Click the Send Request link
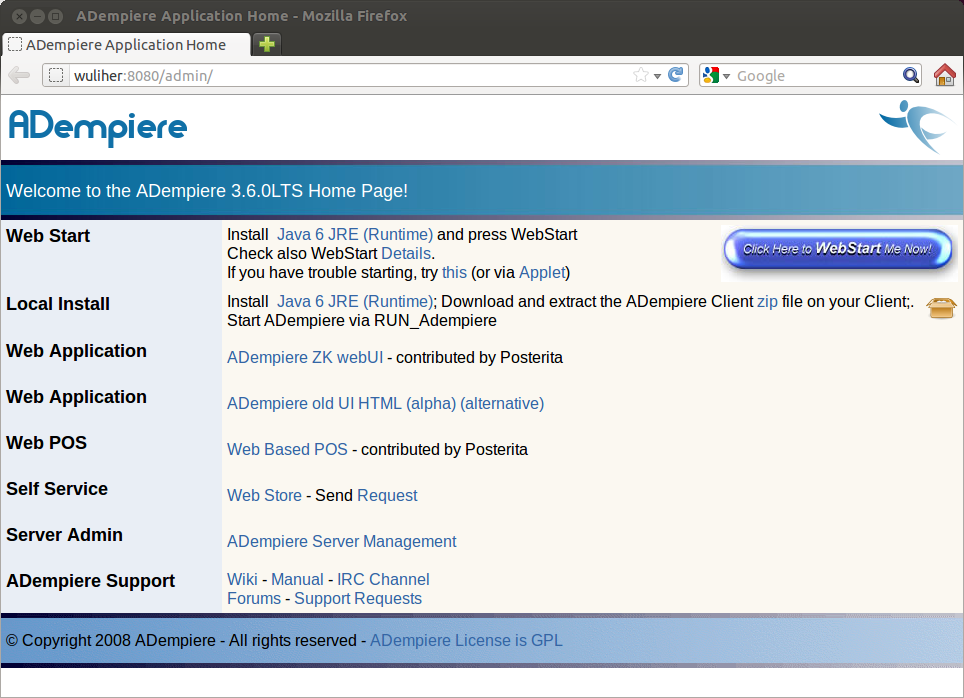This screenshot has width=964, height=698. tap(387, 495)
